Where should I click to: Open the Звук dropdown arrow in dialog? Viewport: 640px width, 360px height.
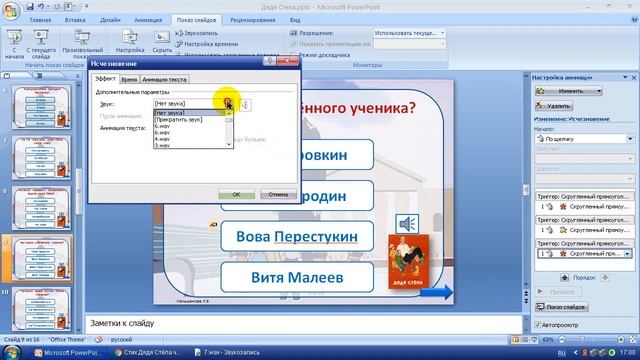(228, 103)
